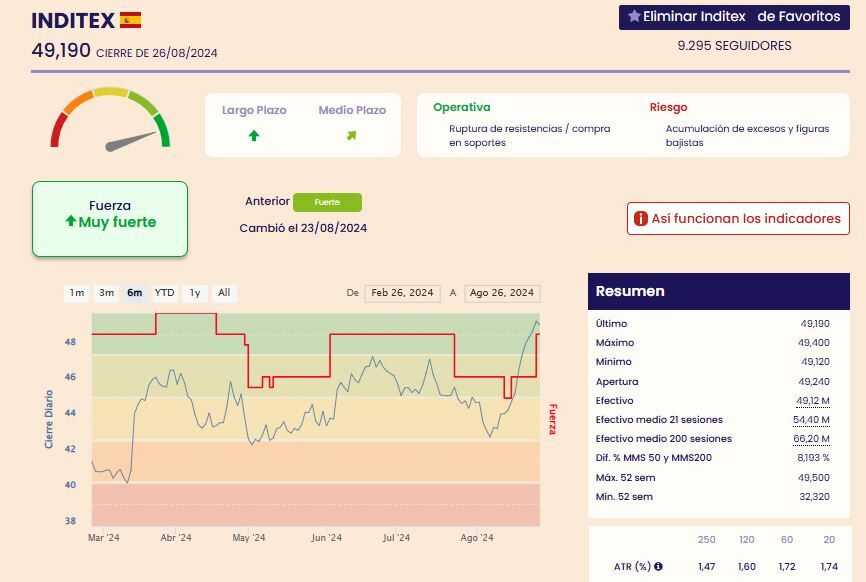866x582 pixels.
Task: Click the star icon in favorites button
Action: [x=635, y=16]
